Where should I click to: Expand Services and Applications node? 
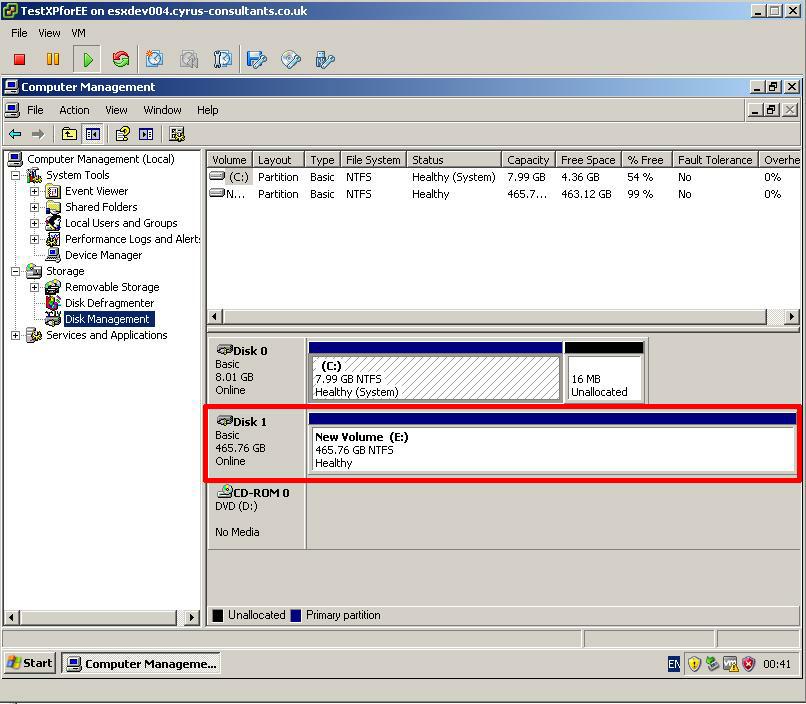pyautogui.click(x=16, y=335)
